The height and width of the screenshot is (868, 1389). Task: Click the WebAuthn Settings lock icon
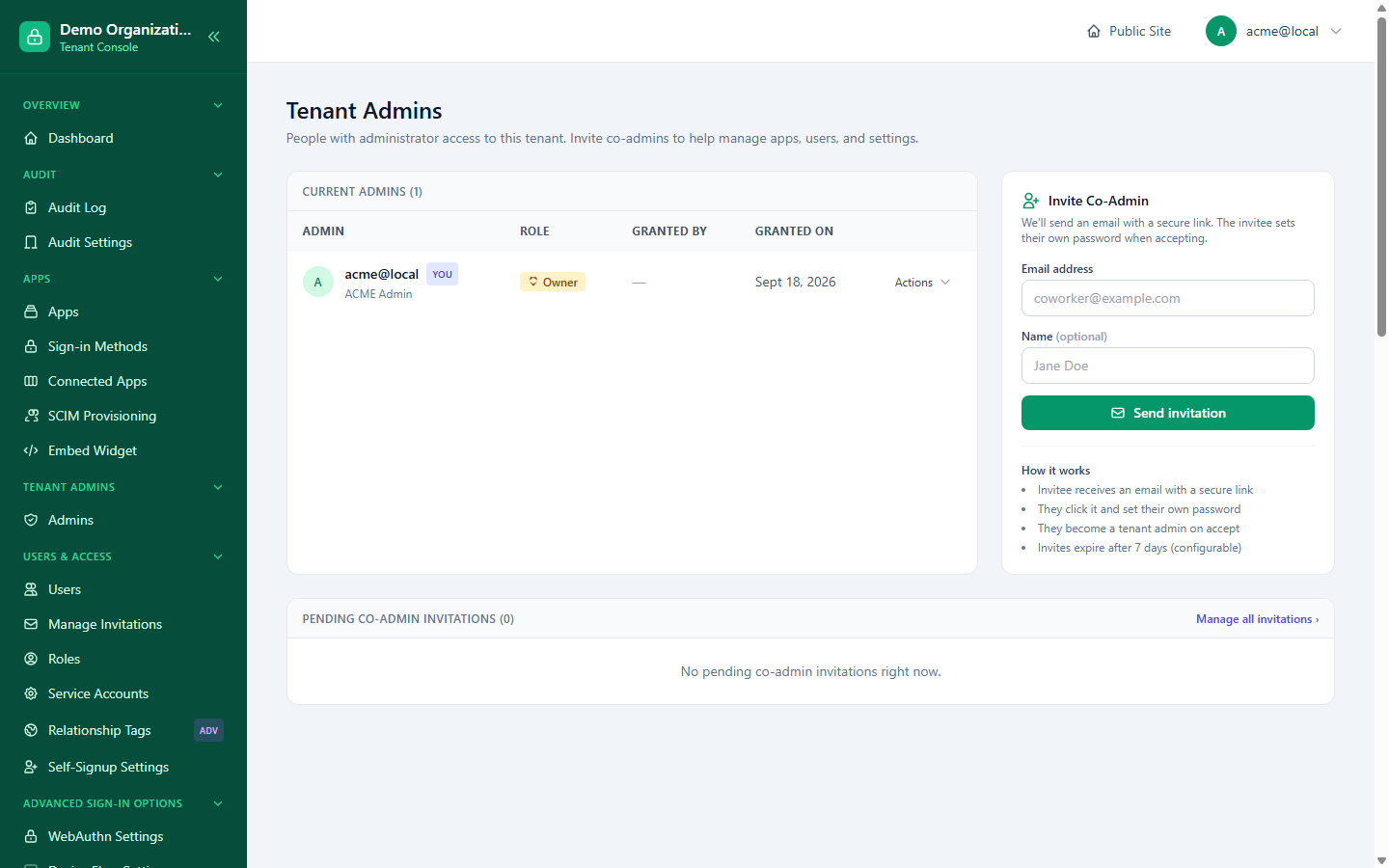click(x=31, y=836)
